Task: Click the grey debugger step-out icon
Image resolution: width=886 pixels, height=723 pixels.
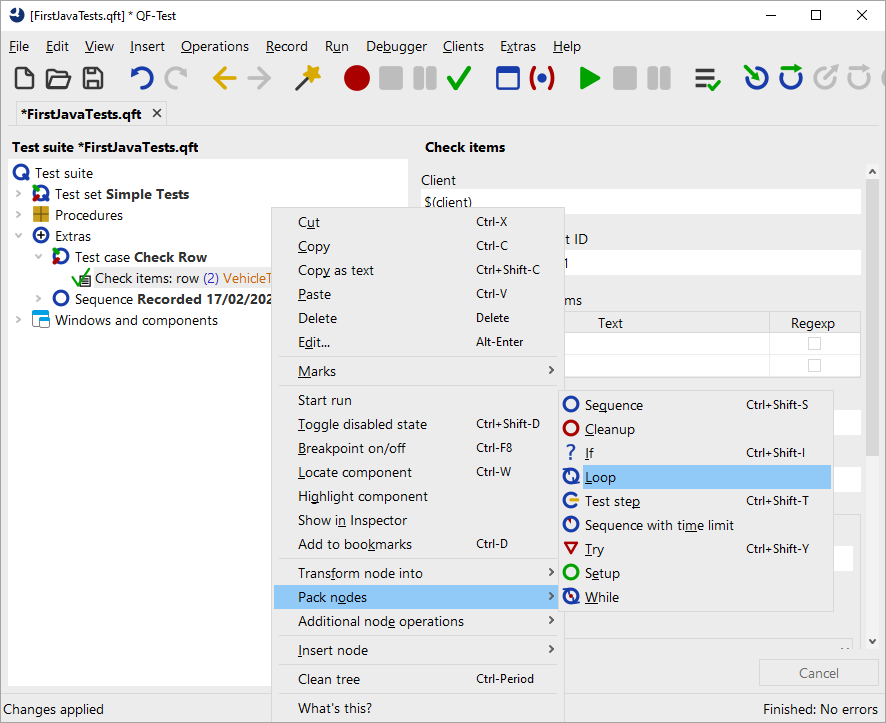Action: pos(826,78)
